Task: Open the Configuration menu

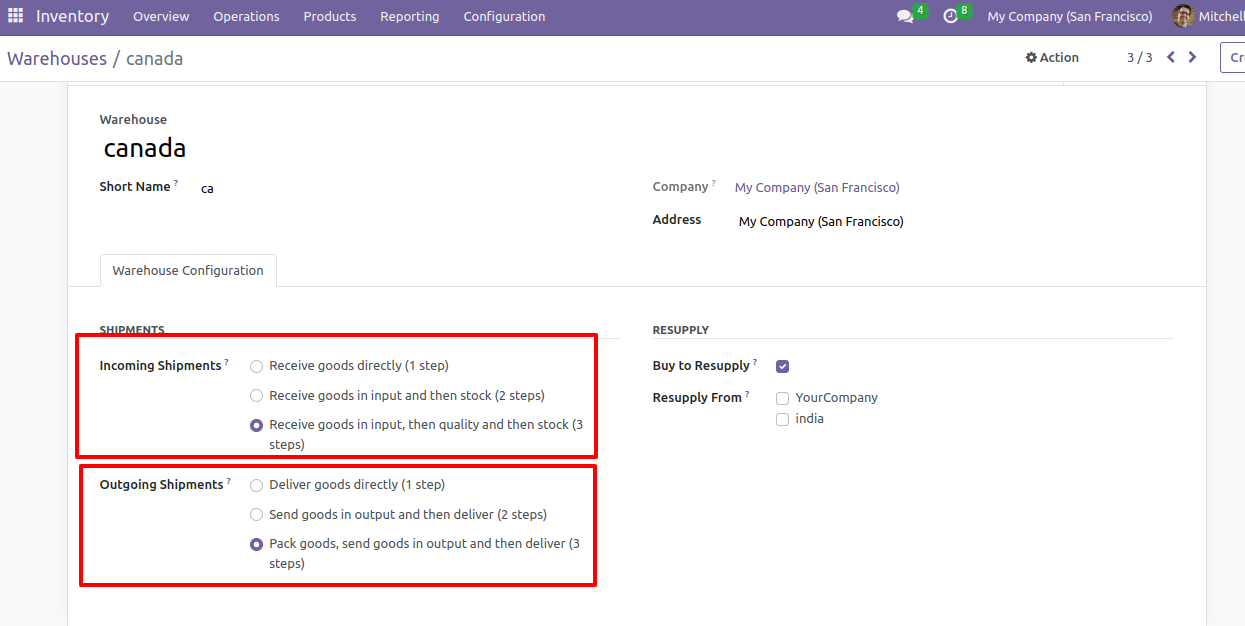Action: pos(504,17)
